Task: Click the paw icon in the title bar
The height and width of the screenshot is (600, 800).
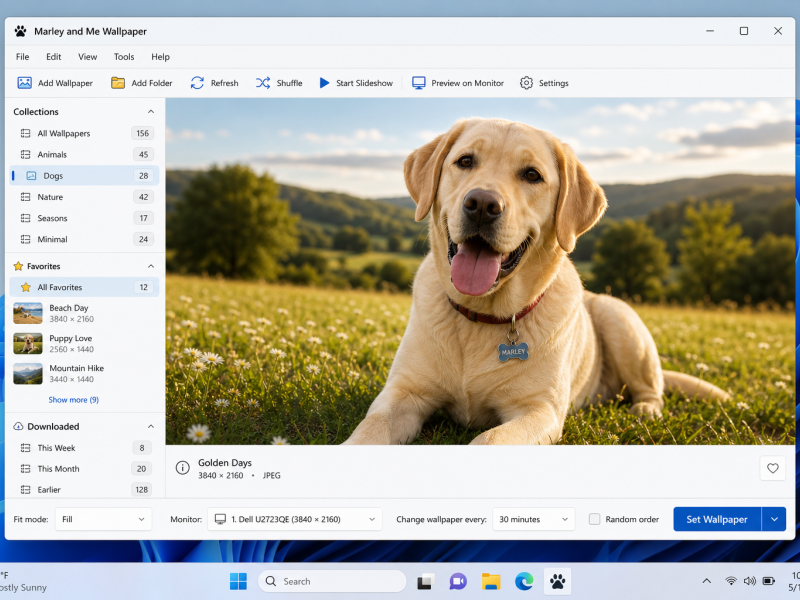Action: 20,31
